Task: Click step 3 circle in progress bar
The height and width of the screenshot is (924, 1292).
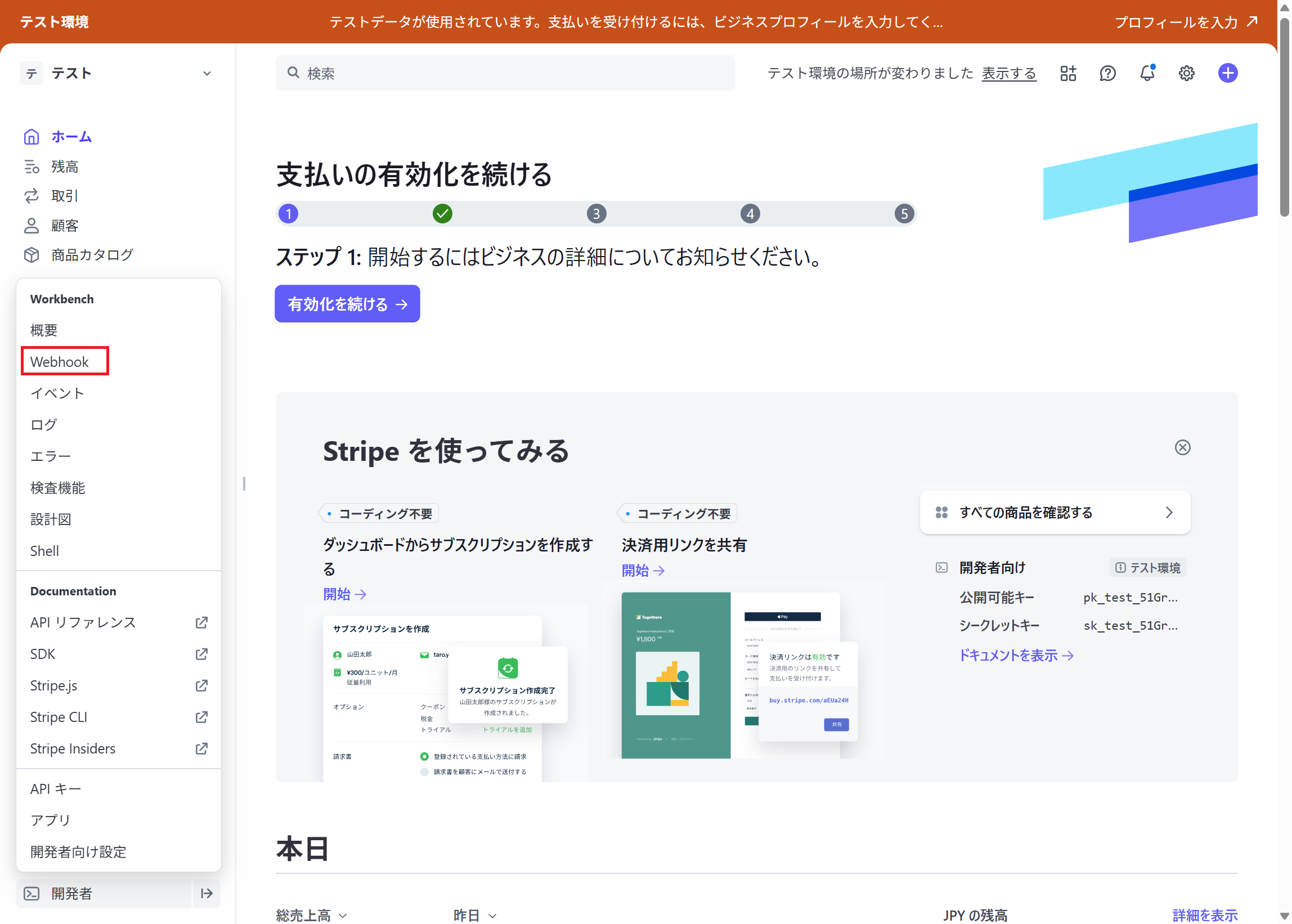Action: 596,214
